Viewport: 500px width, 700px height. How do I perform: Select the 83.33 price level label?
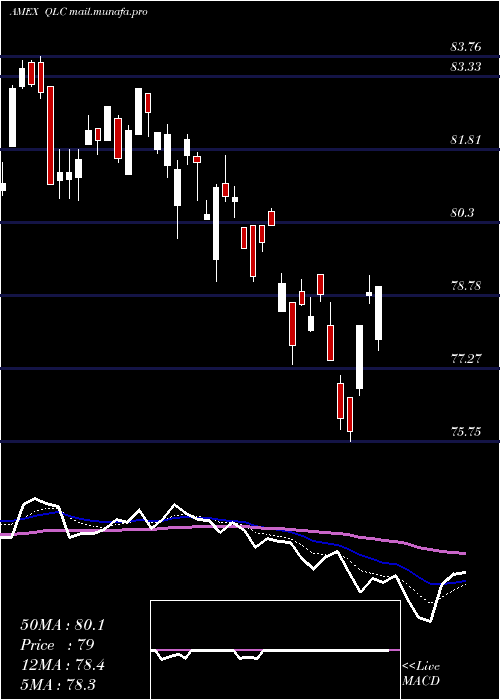click(466, 67)
